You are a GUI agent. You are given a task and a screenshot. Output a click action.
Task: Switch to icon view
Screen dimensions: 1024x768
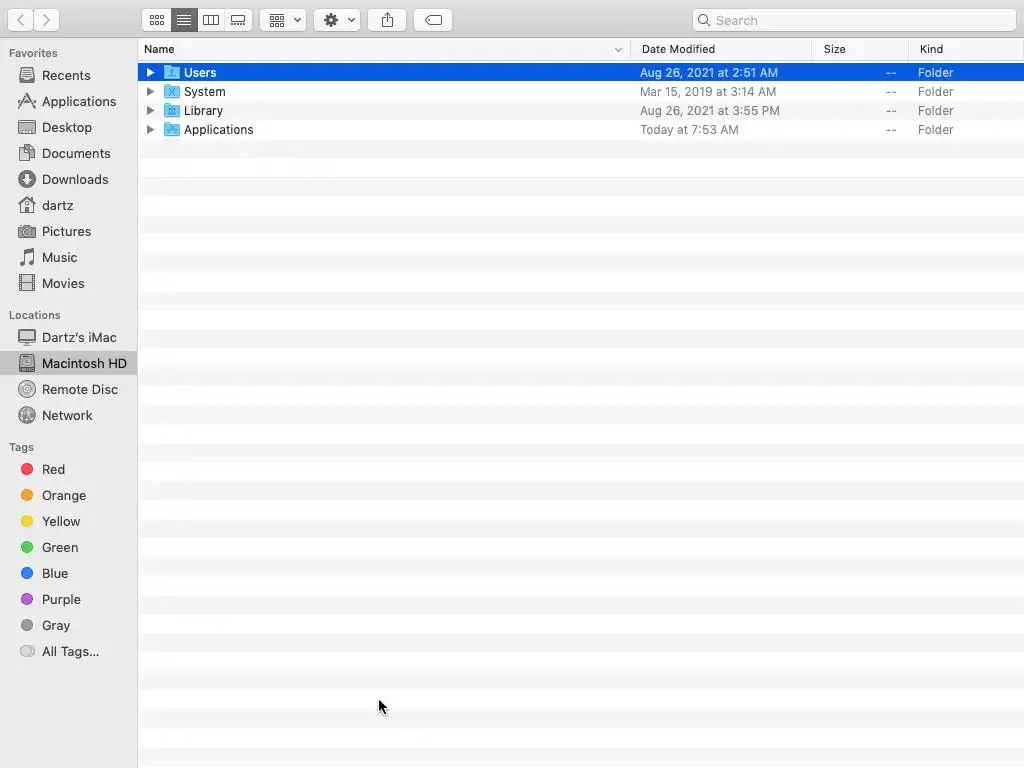click(157, 20)
